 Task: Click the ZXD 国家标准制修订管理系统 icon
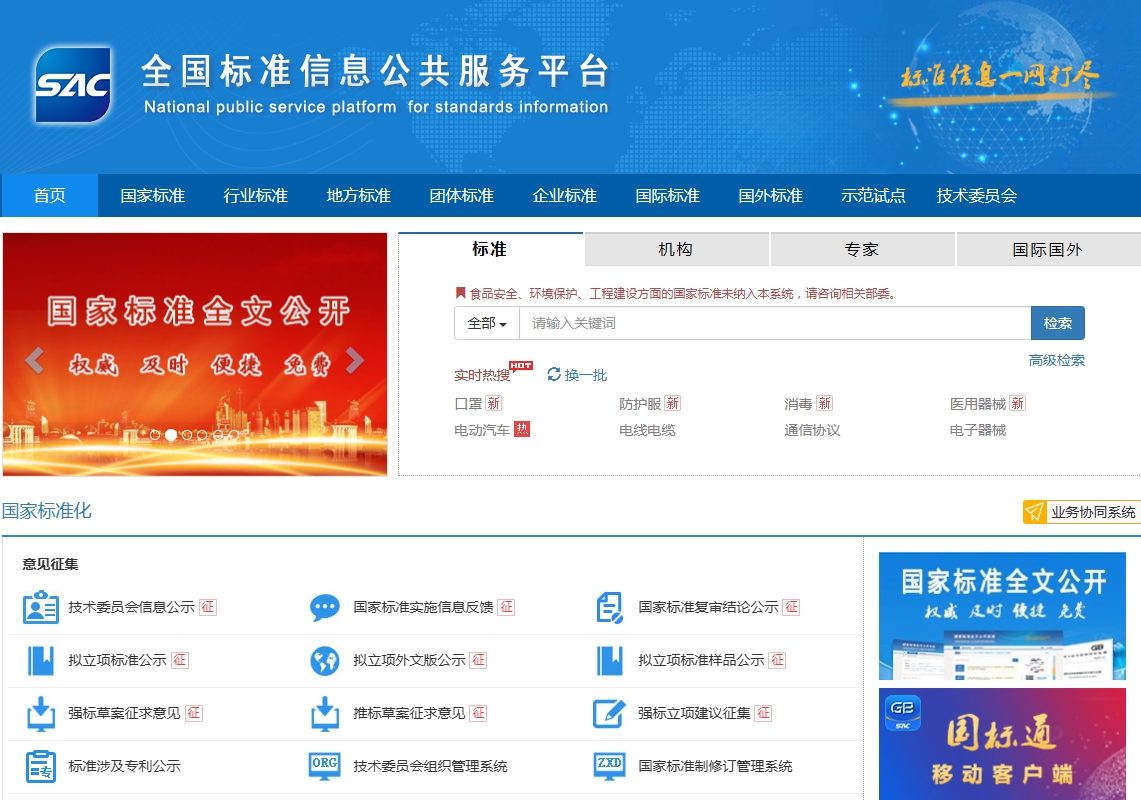coord(609,766)
